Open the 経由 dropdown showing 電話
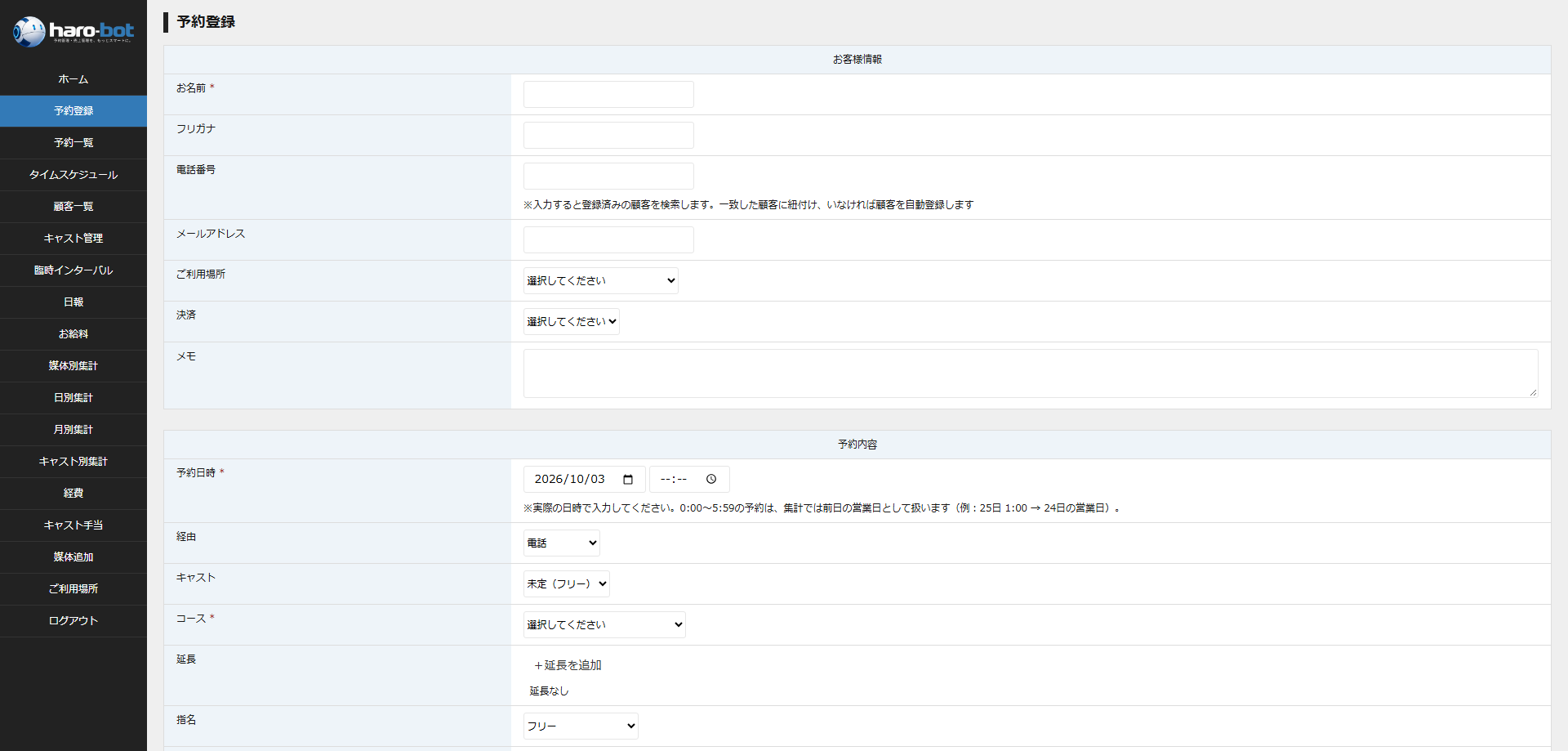Image resolution: width=1568 pixels, height=751 pixels. pyautogui.click(x=562, y=543)
